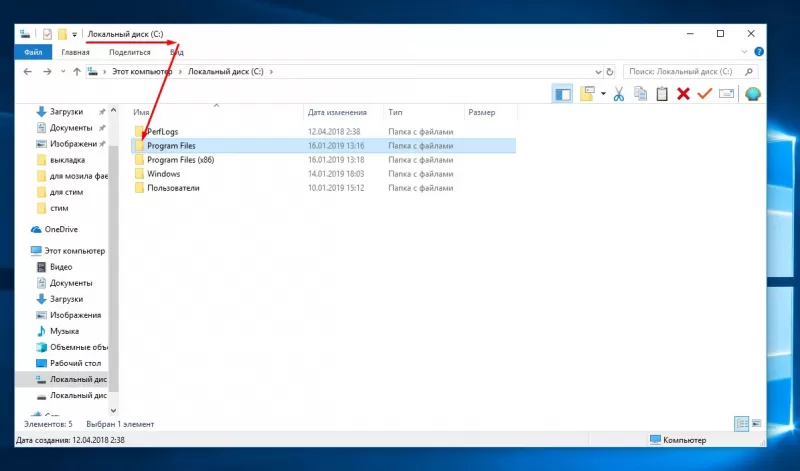Open the help question mark icon
Viewport: 800px width, 471px height.
(x=759, y=52)
